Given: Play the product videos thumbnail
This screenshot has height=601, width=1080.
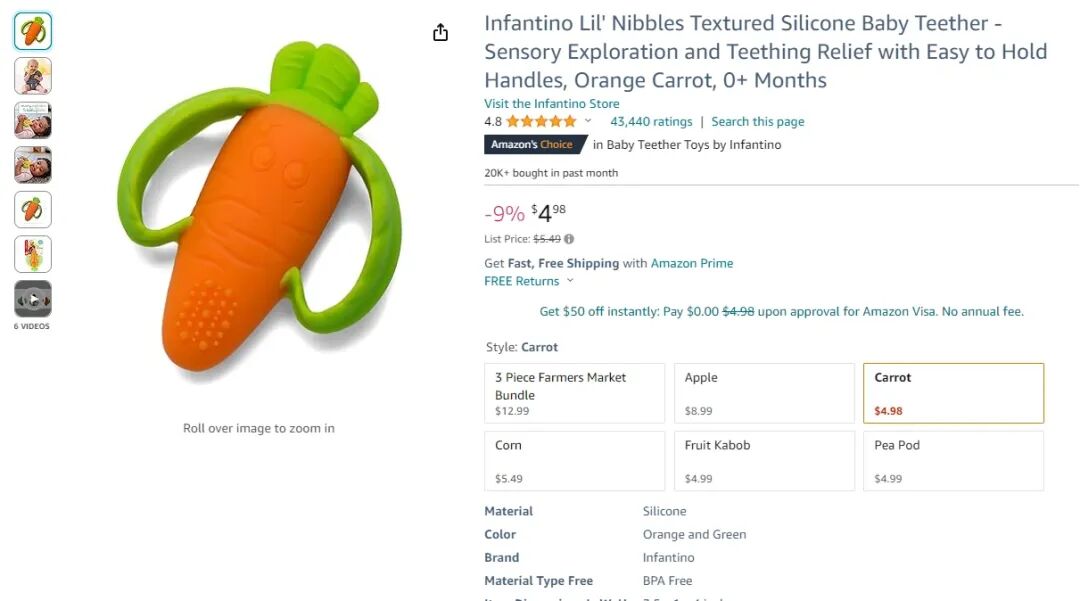Looking at the screenshot, I should coord(33,299).
